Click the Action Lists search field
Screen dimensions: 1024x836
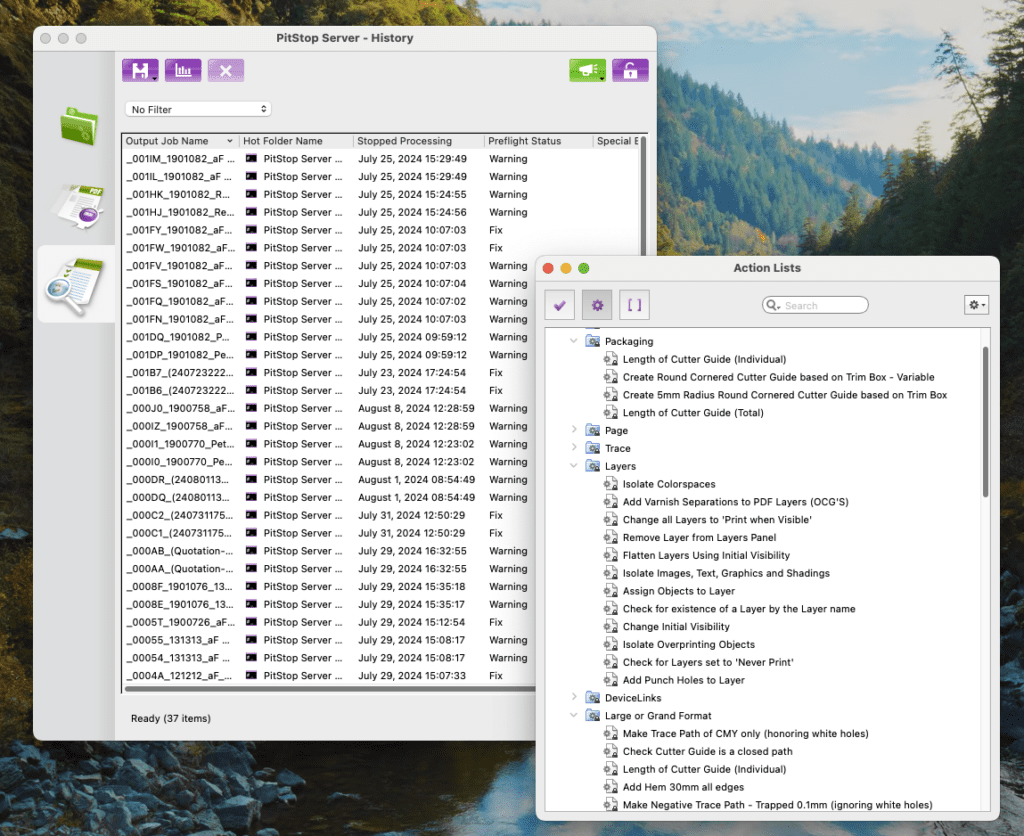[x=815, y=305]
